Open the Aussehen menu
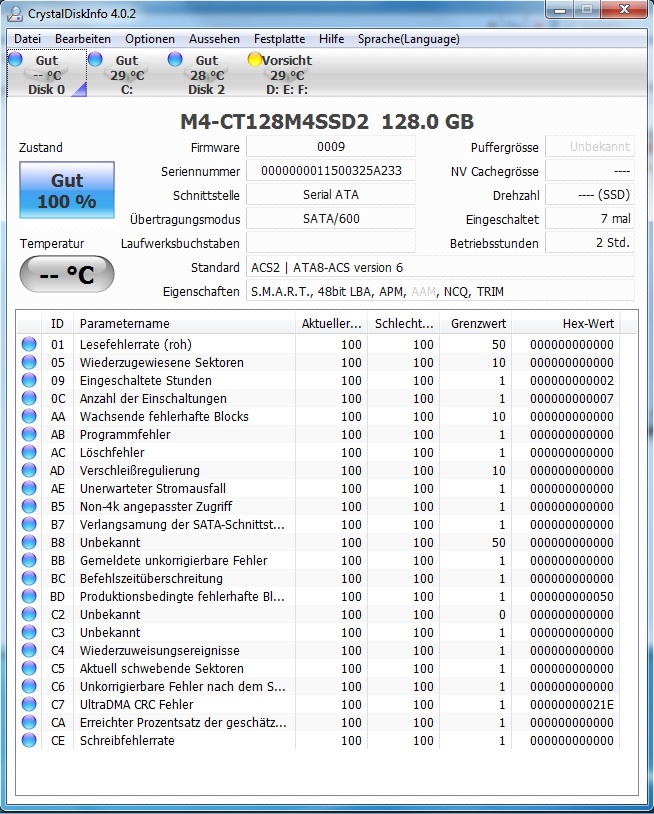Viewport: 654px width, 814px height. click(x=214, y=39)
